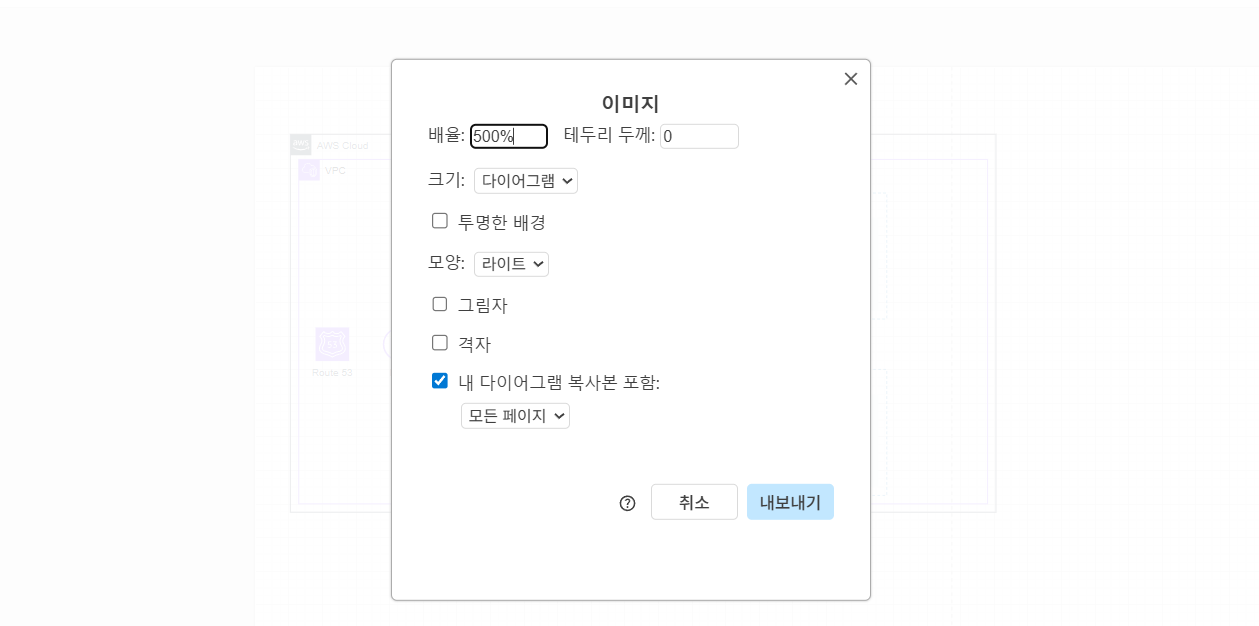The image size is (1259, 626).
Task: Open the 모든 페이지 dropdown
Action: (515, 416)
